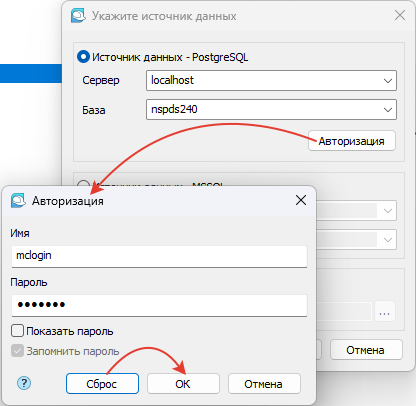Enable the Показать пароль checkbox
Screen dimensions: 416x406
tap(17, 331)
